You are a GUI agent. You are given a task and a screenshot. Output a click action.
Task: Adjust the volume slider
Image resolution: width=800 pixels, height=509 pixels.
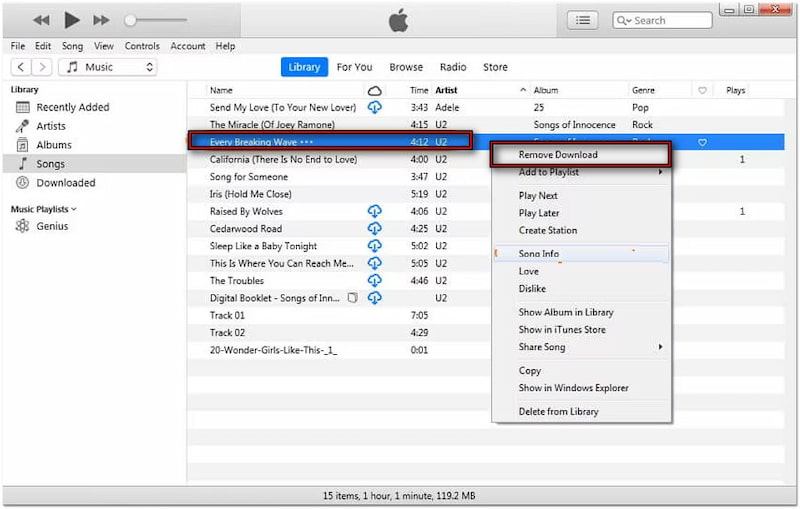156,20
